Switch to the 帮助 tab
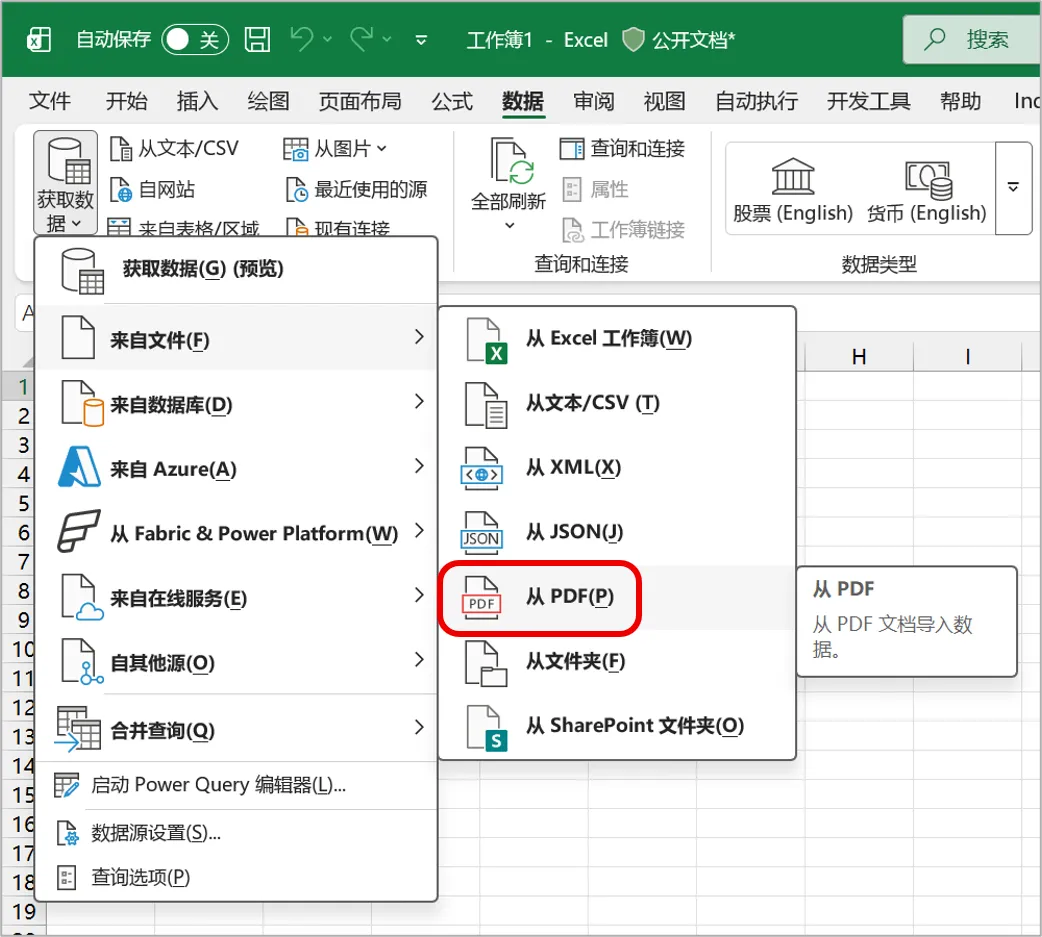The image size is (1042, 937). coord(960,101)
